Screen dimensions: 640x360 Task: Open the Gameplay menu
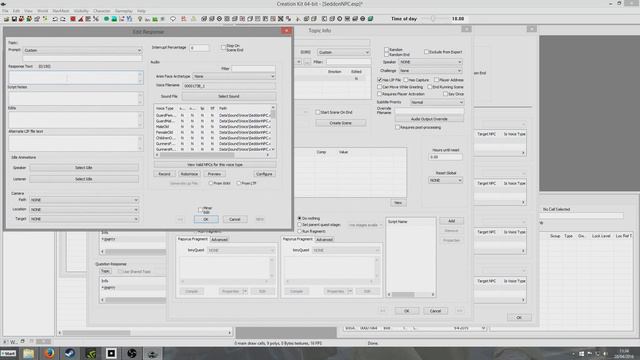click(123, 11)
